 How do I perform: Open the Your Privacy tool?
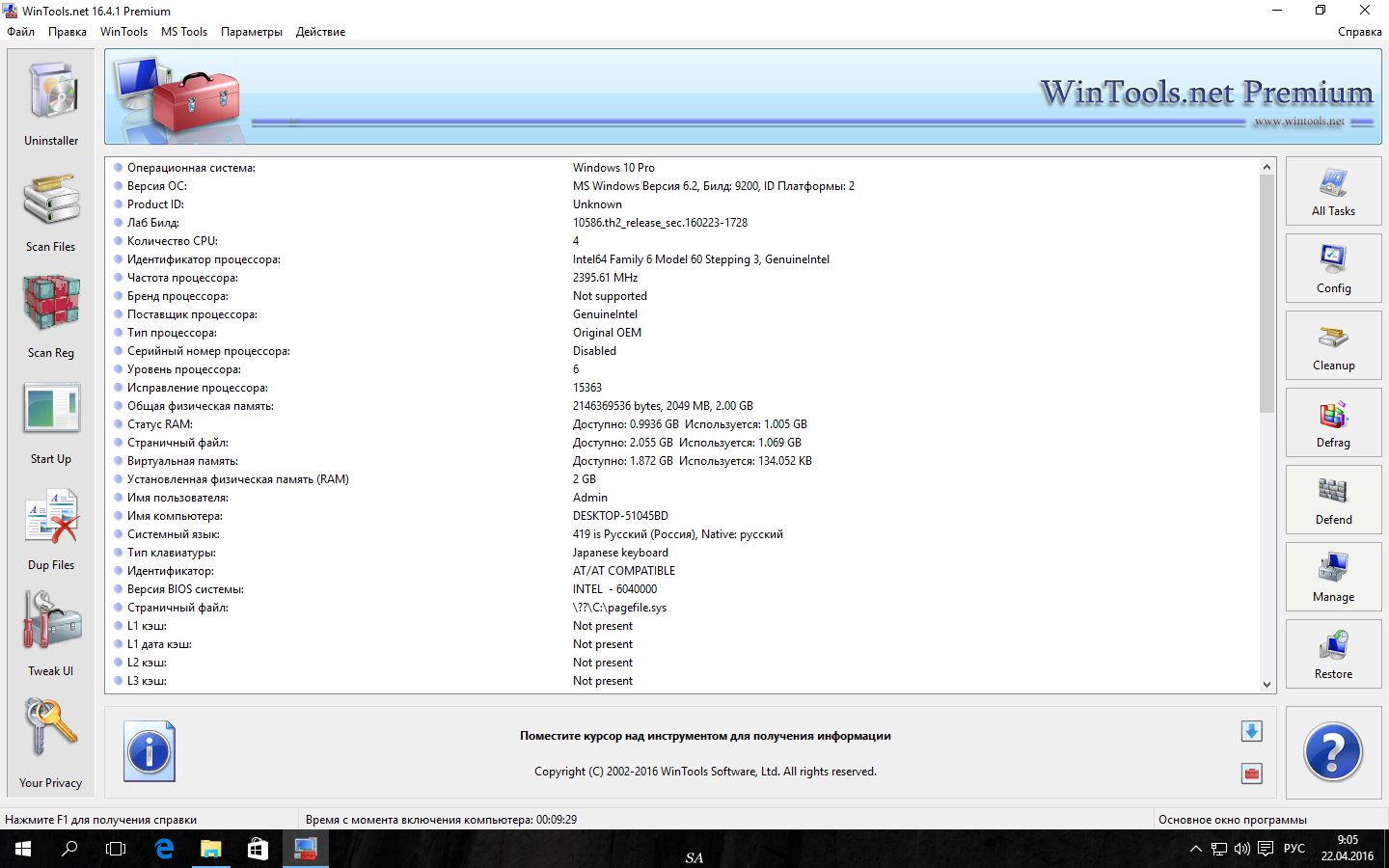tap(51, 741)
